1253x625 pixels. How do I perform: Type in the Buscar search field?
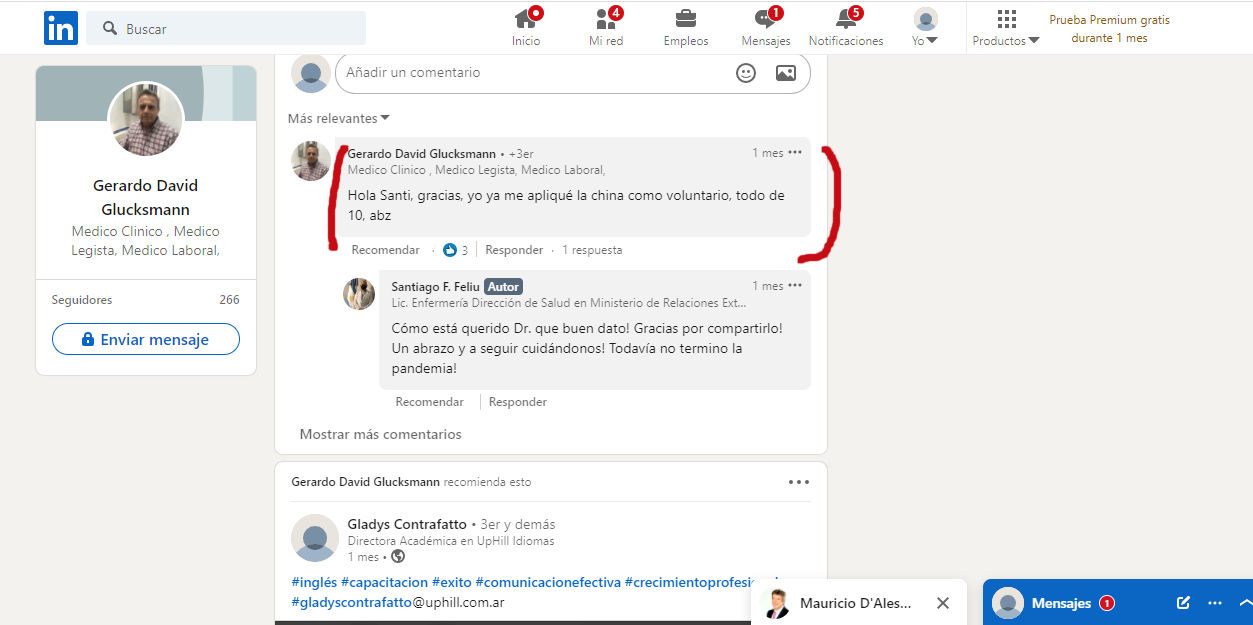tap(226, 28)
